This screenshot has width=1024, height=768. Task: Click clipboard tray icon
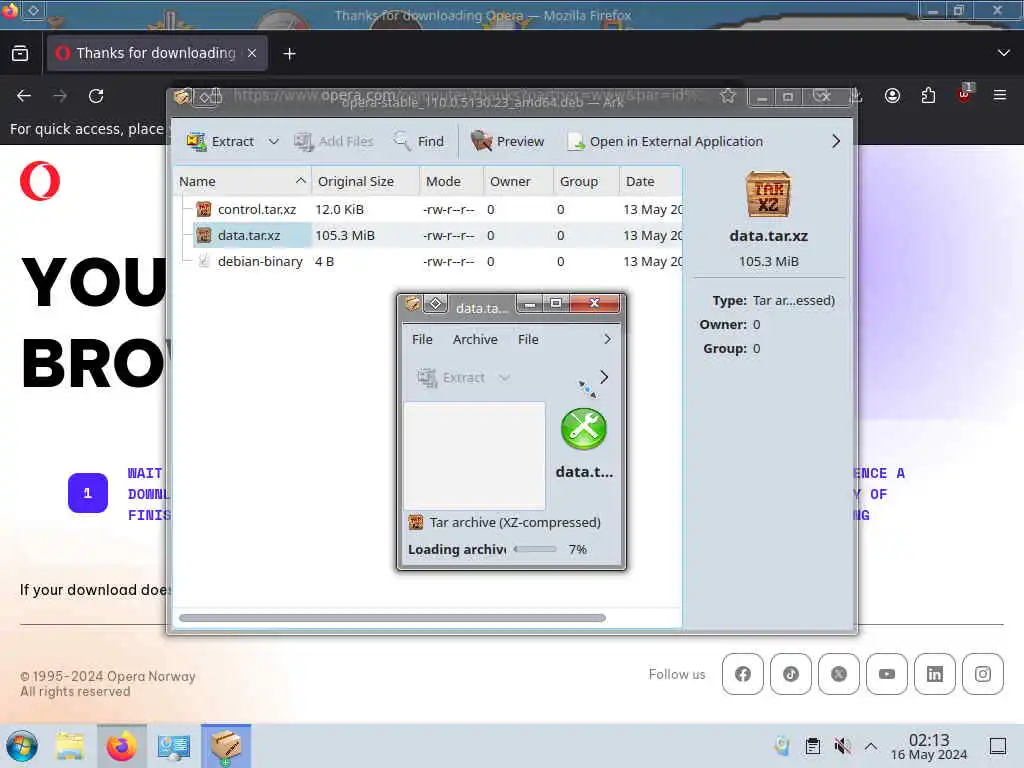(x=812, y=746)
